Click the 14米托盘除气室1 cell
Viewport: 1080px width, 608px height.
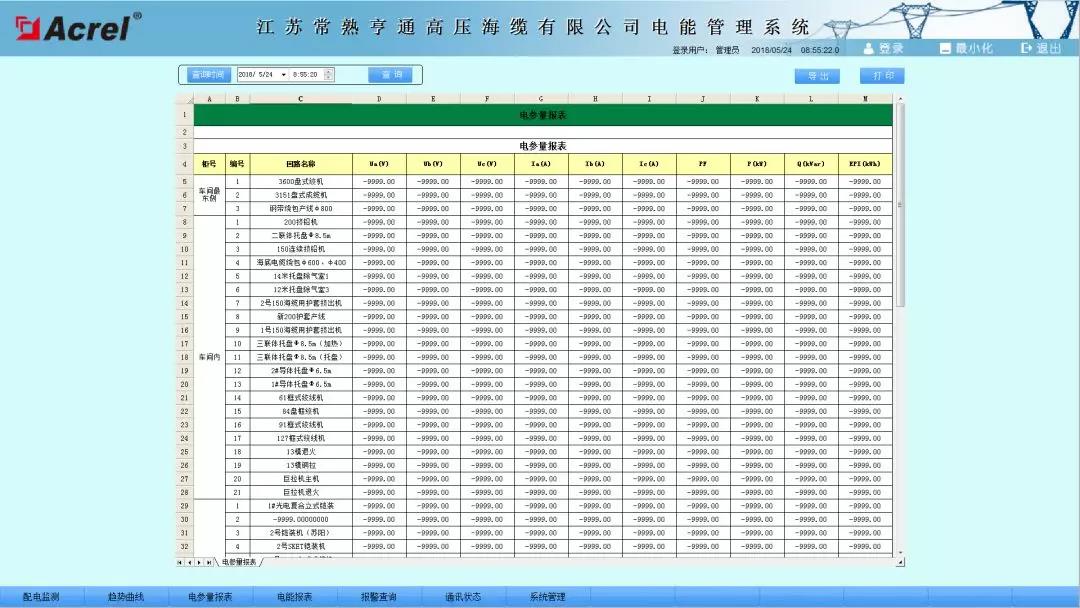[300, 276]
